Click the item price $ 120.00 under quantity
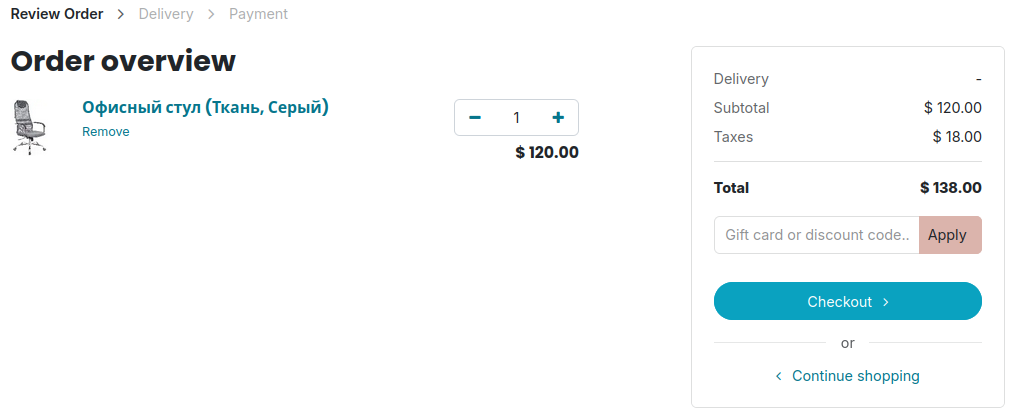1015x417 pixels. (547, 153)
